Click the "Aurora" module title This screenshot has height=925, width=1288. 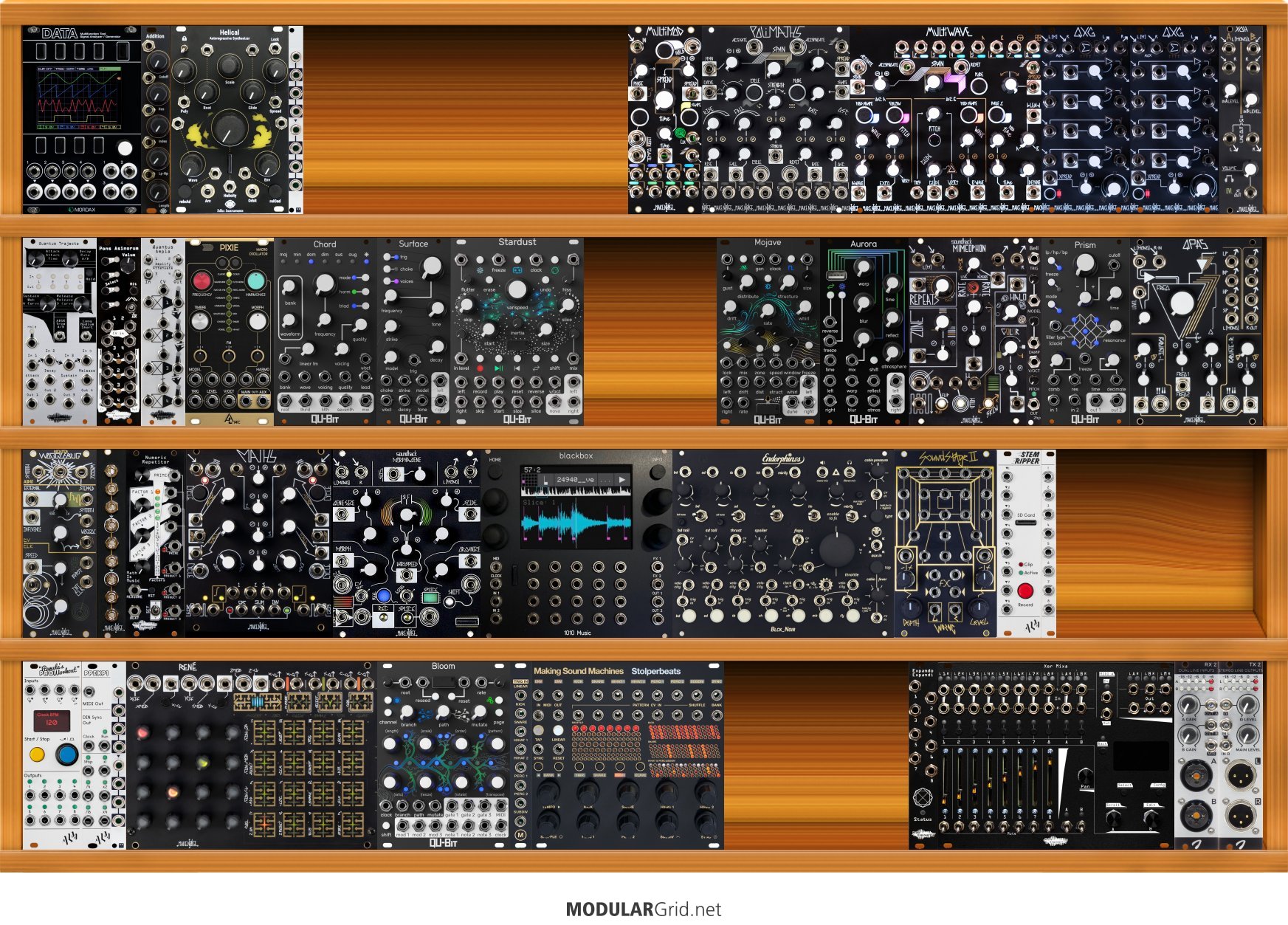point(864,244)
